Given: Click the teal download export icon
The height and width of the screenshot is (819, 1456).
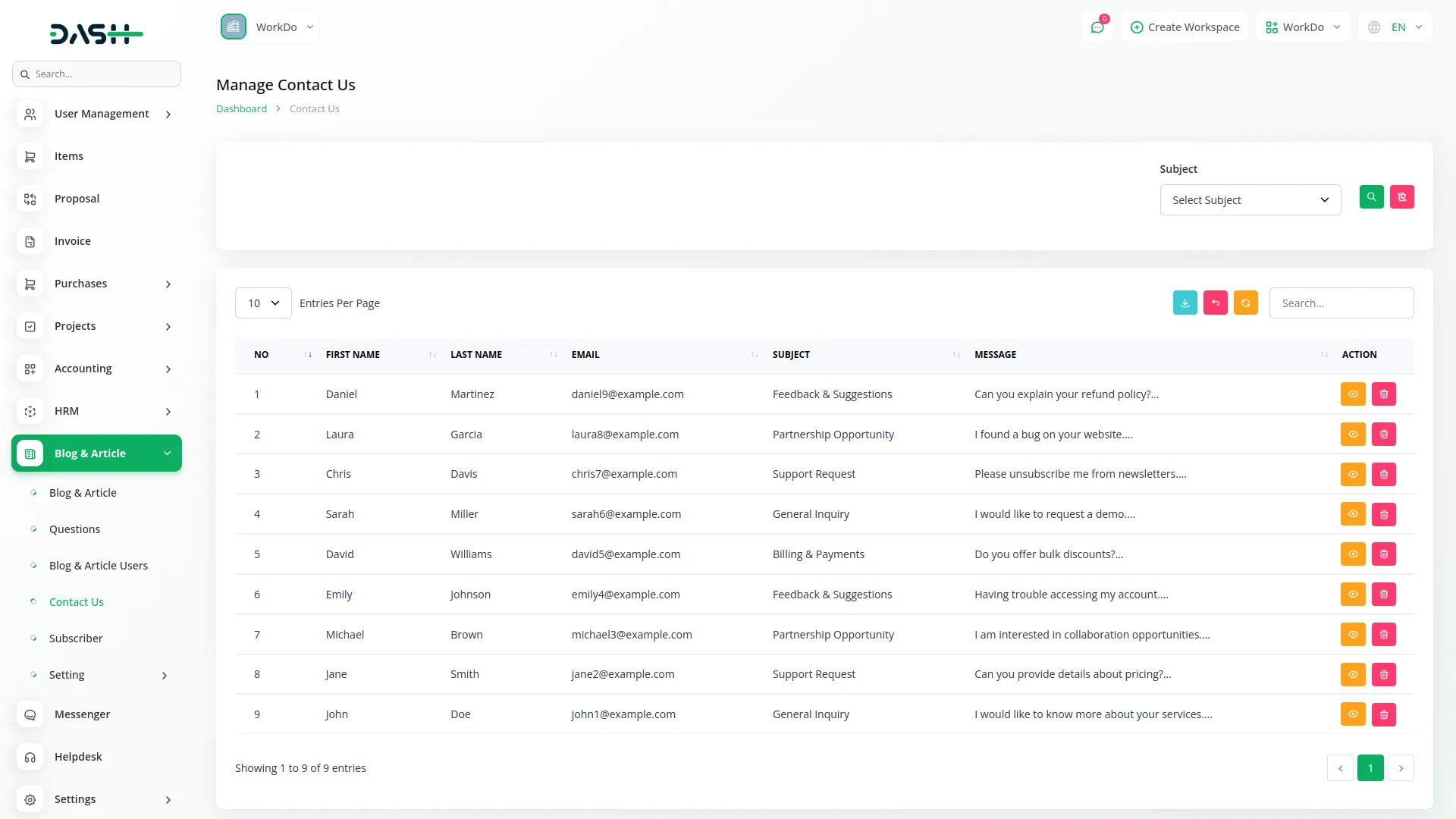Looking at the screenshot, I should click(1185, 303).
